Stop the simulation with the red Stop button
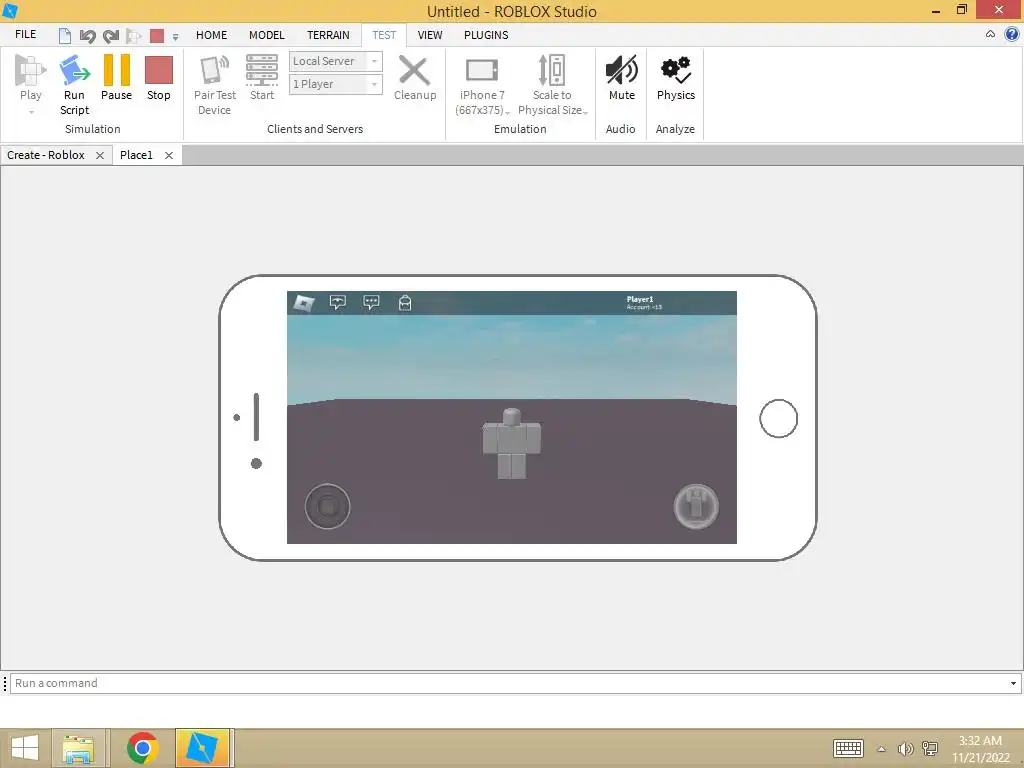The image size is (1024, 768). pos(159,78)
